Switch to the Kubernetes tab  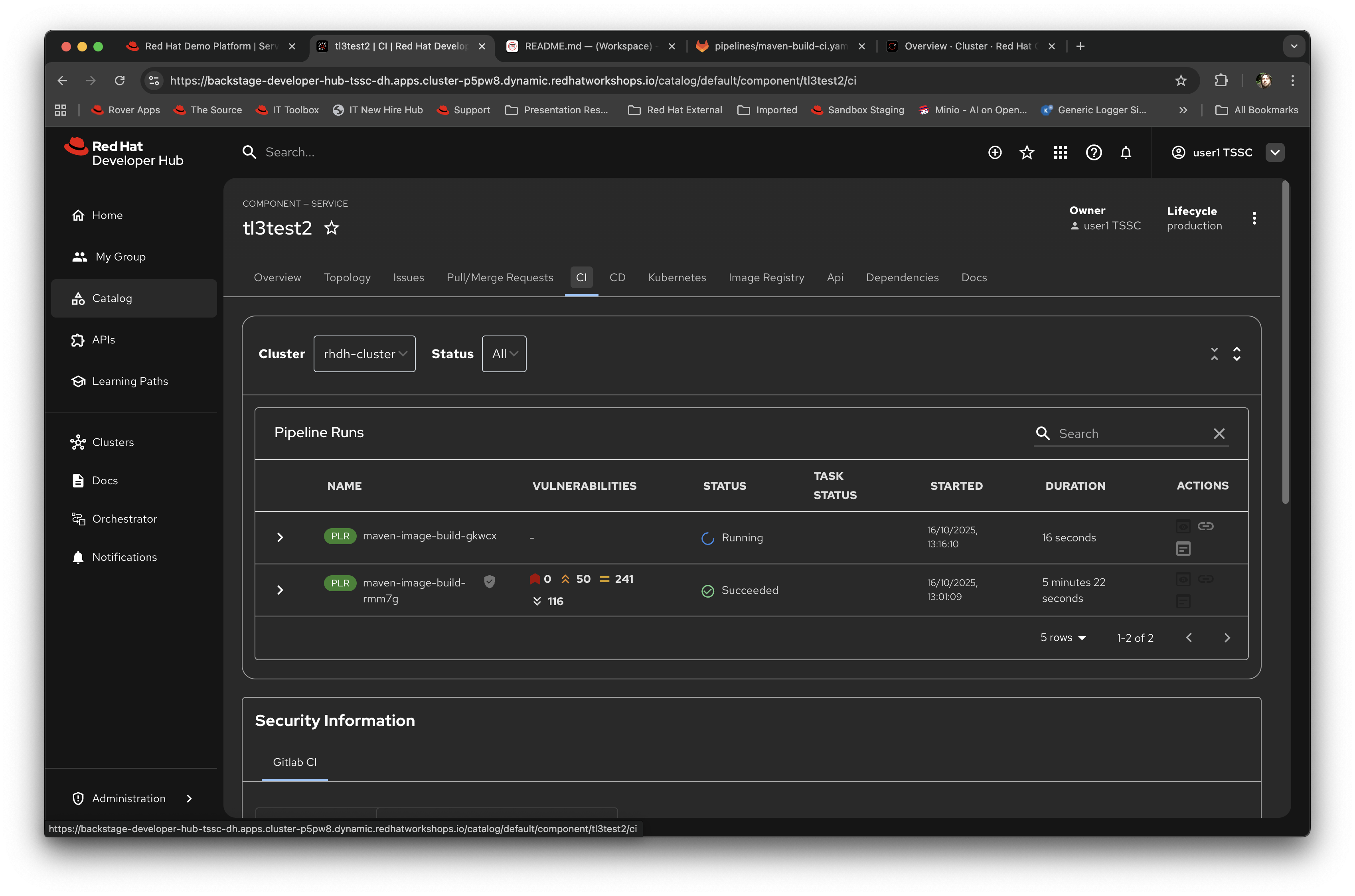tap(677, 277)
